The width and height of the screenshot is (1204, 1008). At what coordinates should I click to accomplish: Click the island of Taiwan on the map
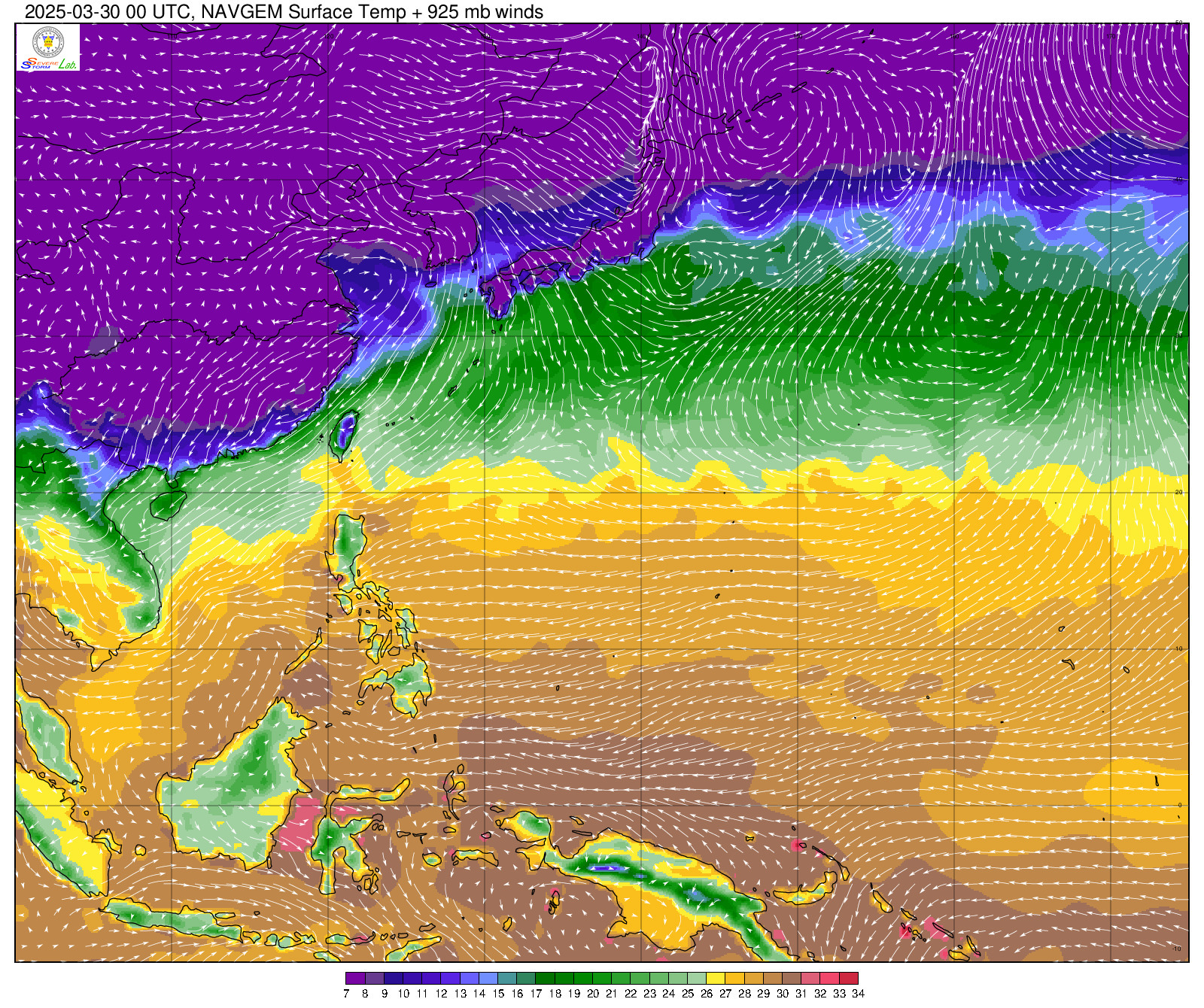click(x=344, y=435)
